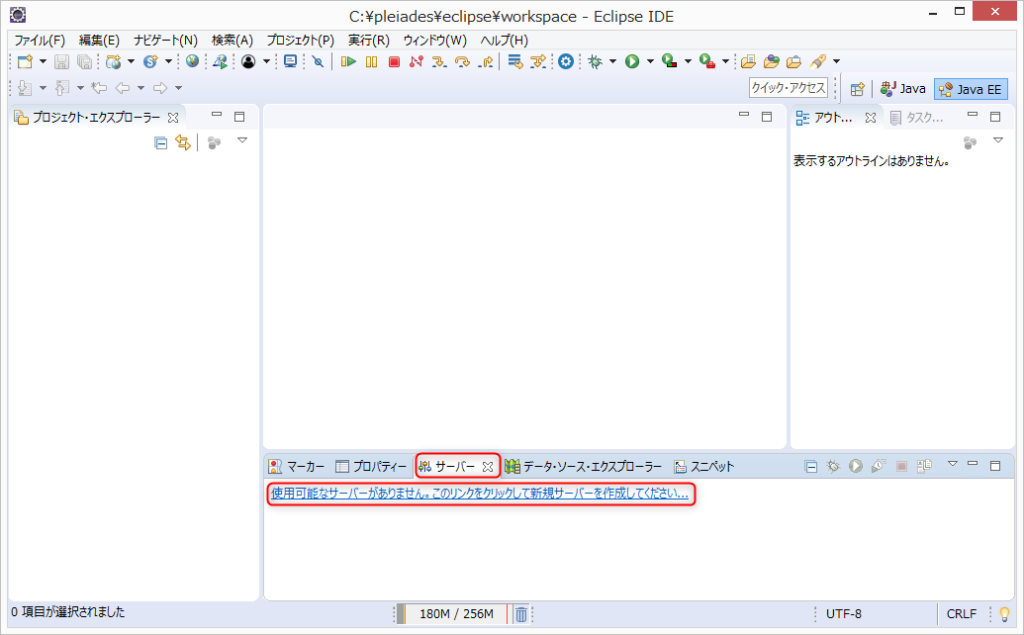The height and width of the screenshot is (635, 1024).
Task: Open the Next Annotation dropdown arrow
Action: click(42, 88)
